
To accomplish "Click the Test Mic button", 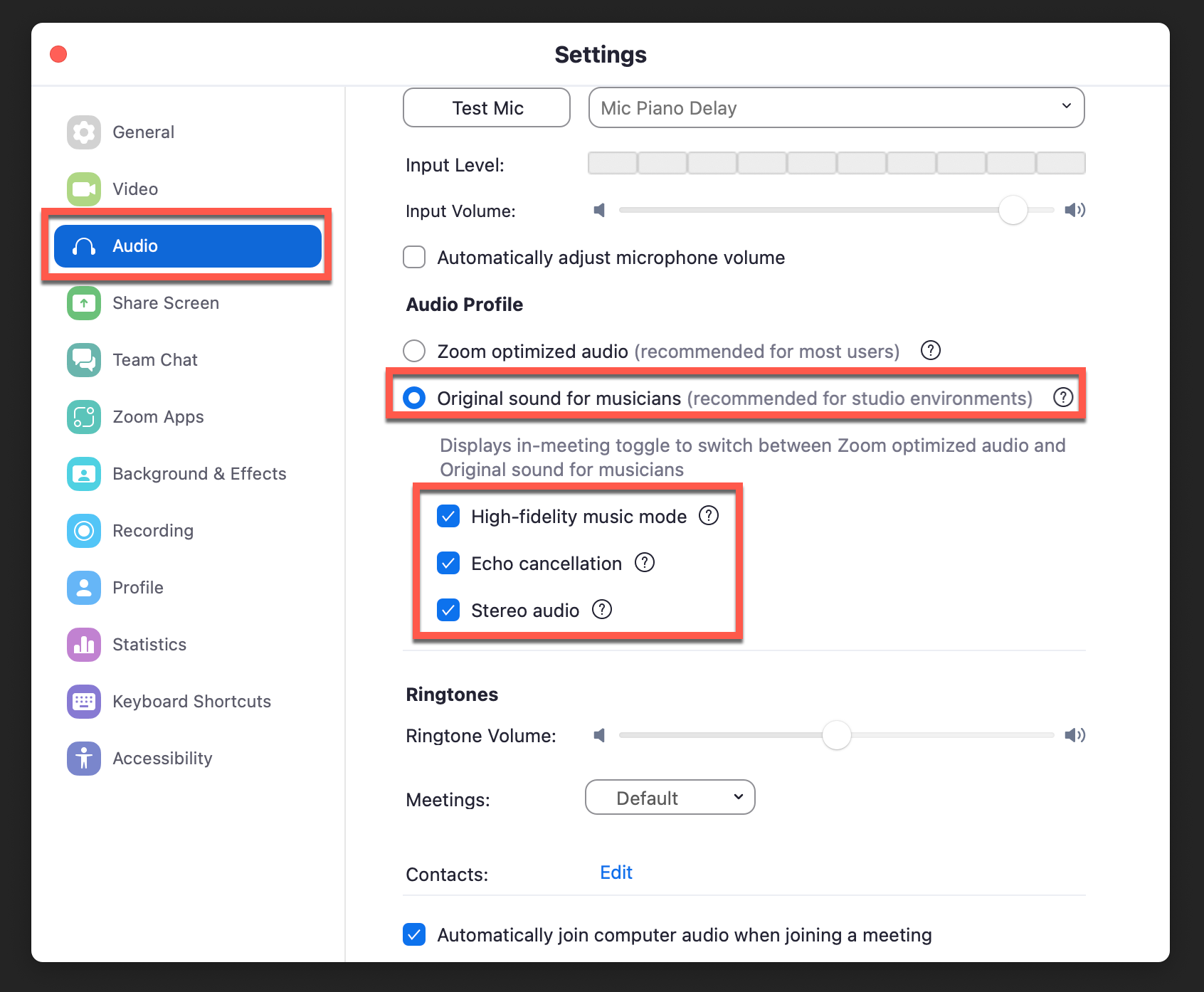I will coord(487,107).
